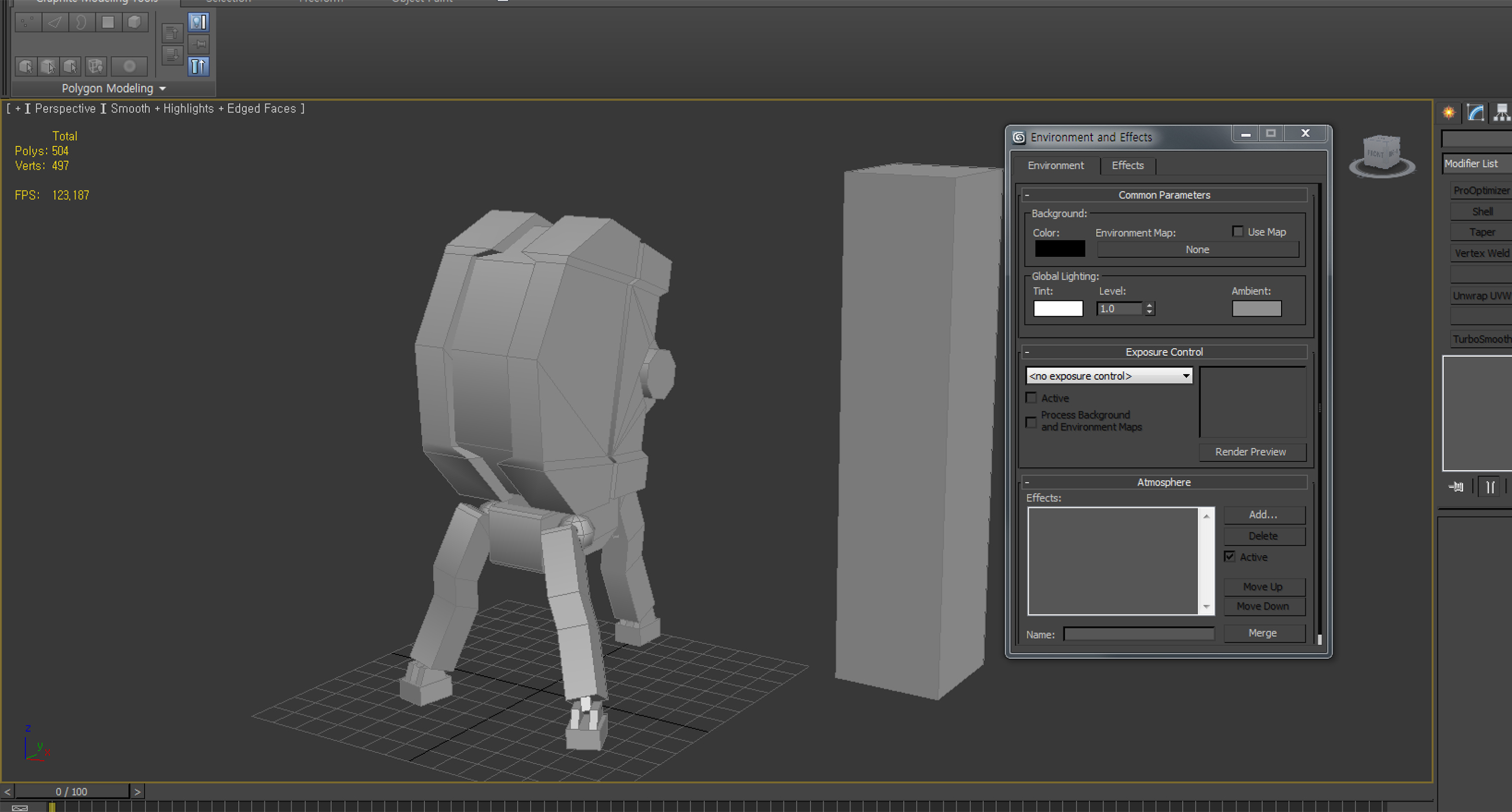The image size is (1512, 812).
Task: Apply the ProOptimizer modifier button
Action: [1481, 190]
